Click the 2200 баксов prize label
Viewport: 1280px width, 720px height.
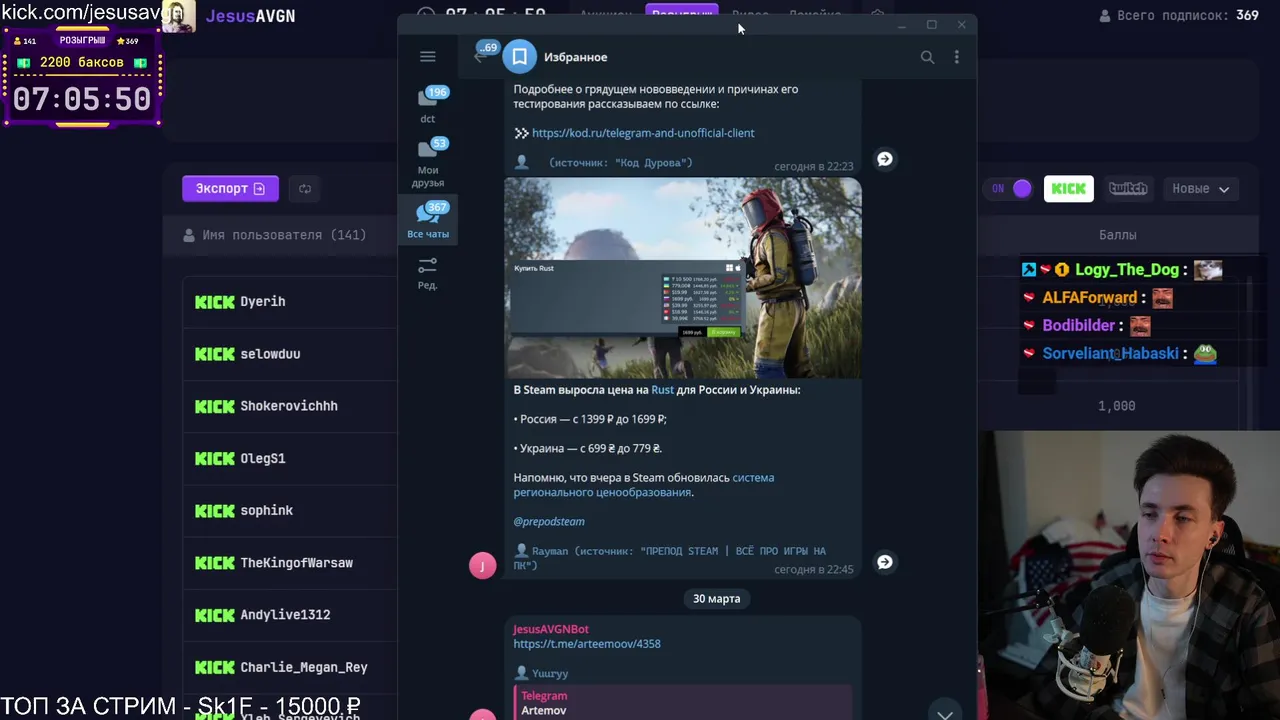point(82,62)
